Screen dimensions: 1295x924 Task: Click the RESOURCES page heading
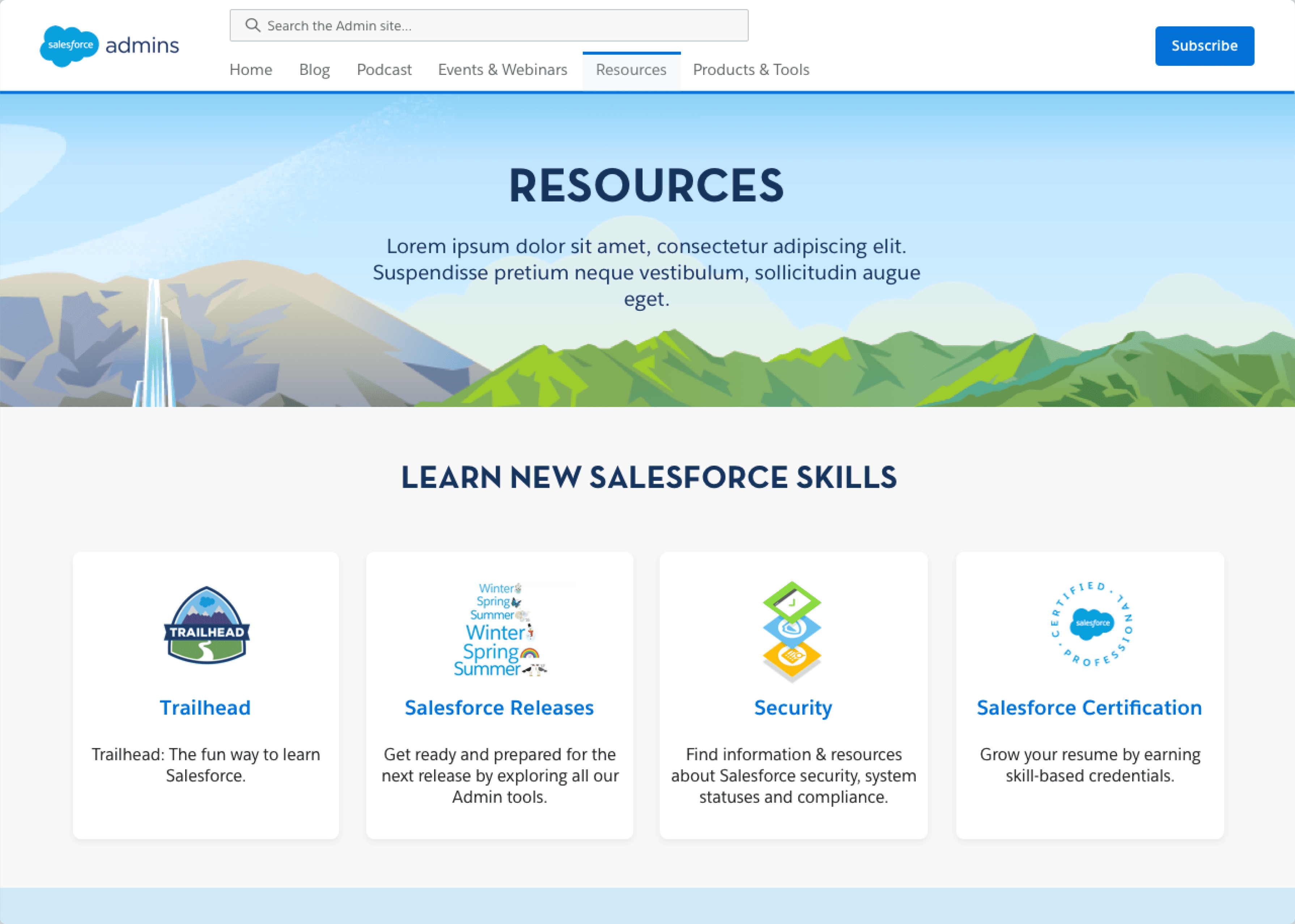pos(647,186)
